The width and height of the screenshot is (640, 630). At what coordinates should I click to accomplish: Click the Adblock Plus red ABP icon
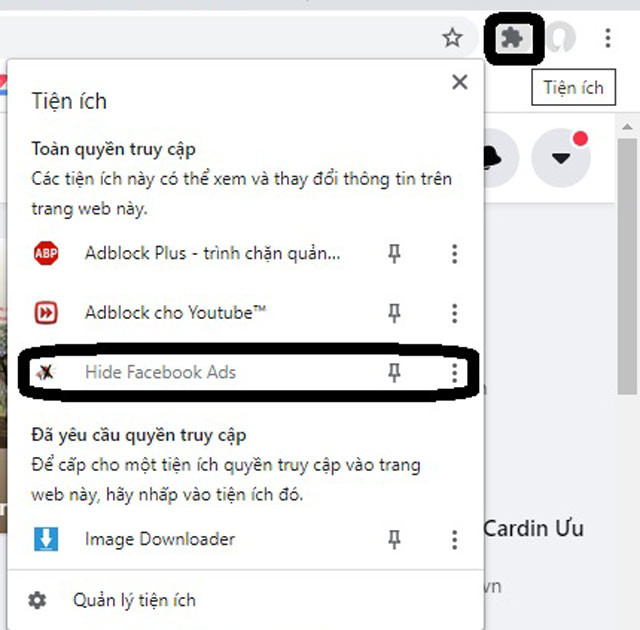pyautogui.click(x=46, y=254)
